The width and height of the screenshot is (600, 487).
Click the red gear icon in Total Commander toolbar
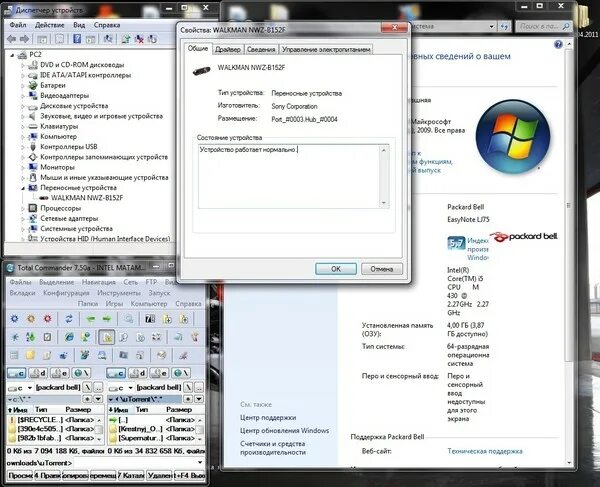(x=47, y=319)
